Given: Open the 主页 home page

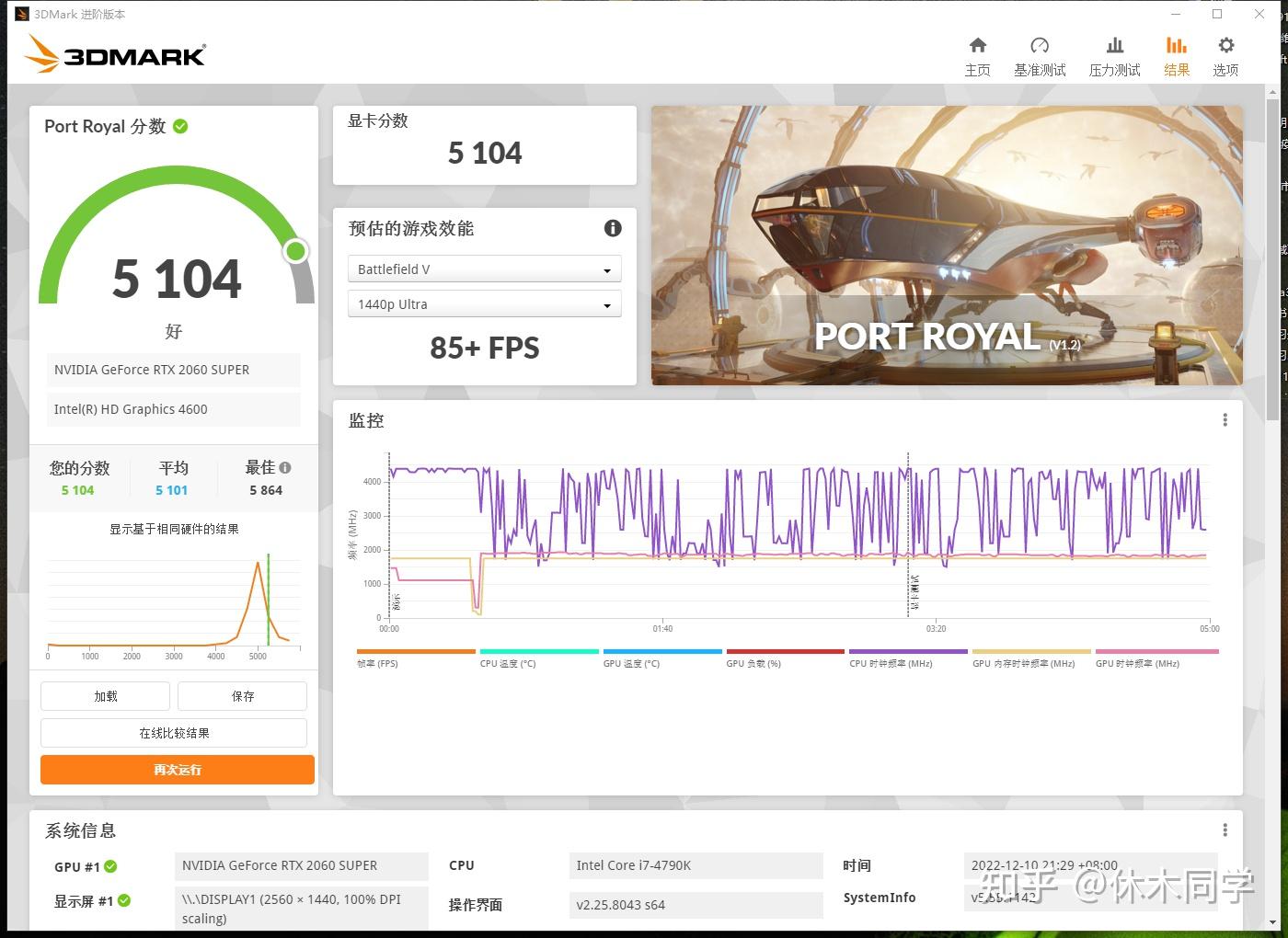Looking at the screenshot, I should 977,56.
